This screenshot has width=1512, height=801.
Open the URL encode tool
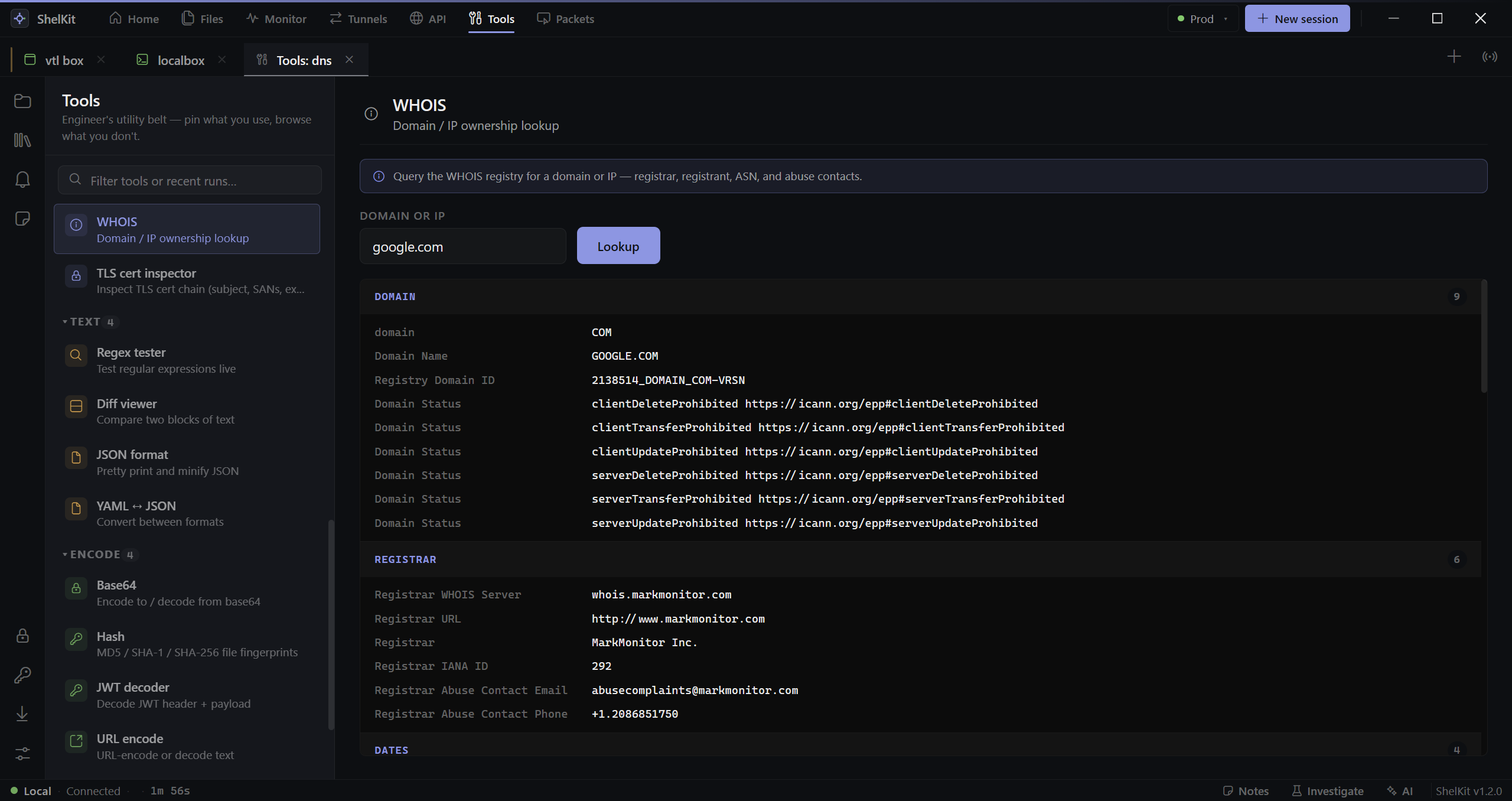(187, 747)
